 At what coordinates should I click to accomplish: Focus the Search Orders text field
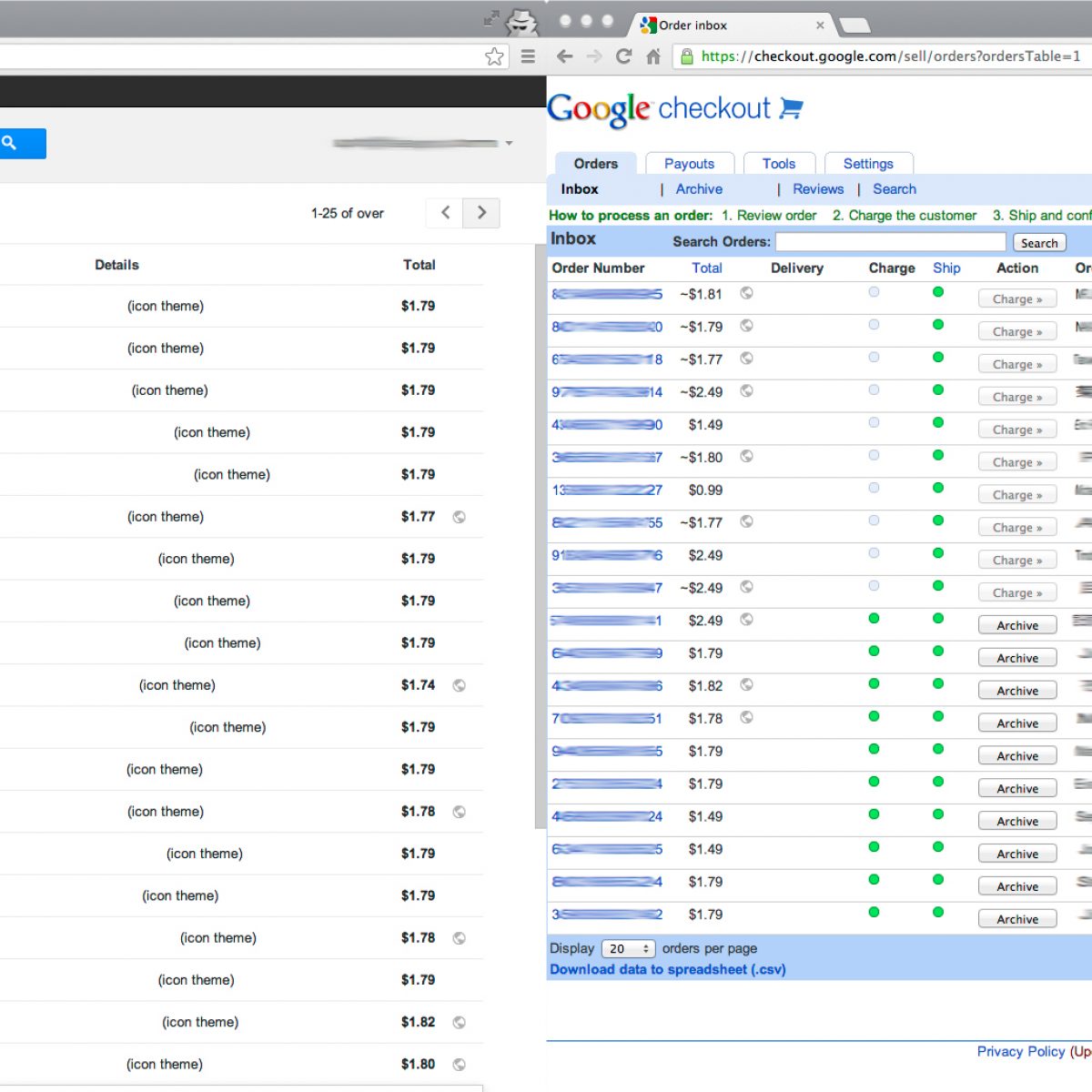[x=890, y=242]
